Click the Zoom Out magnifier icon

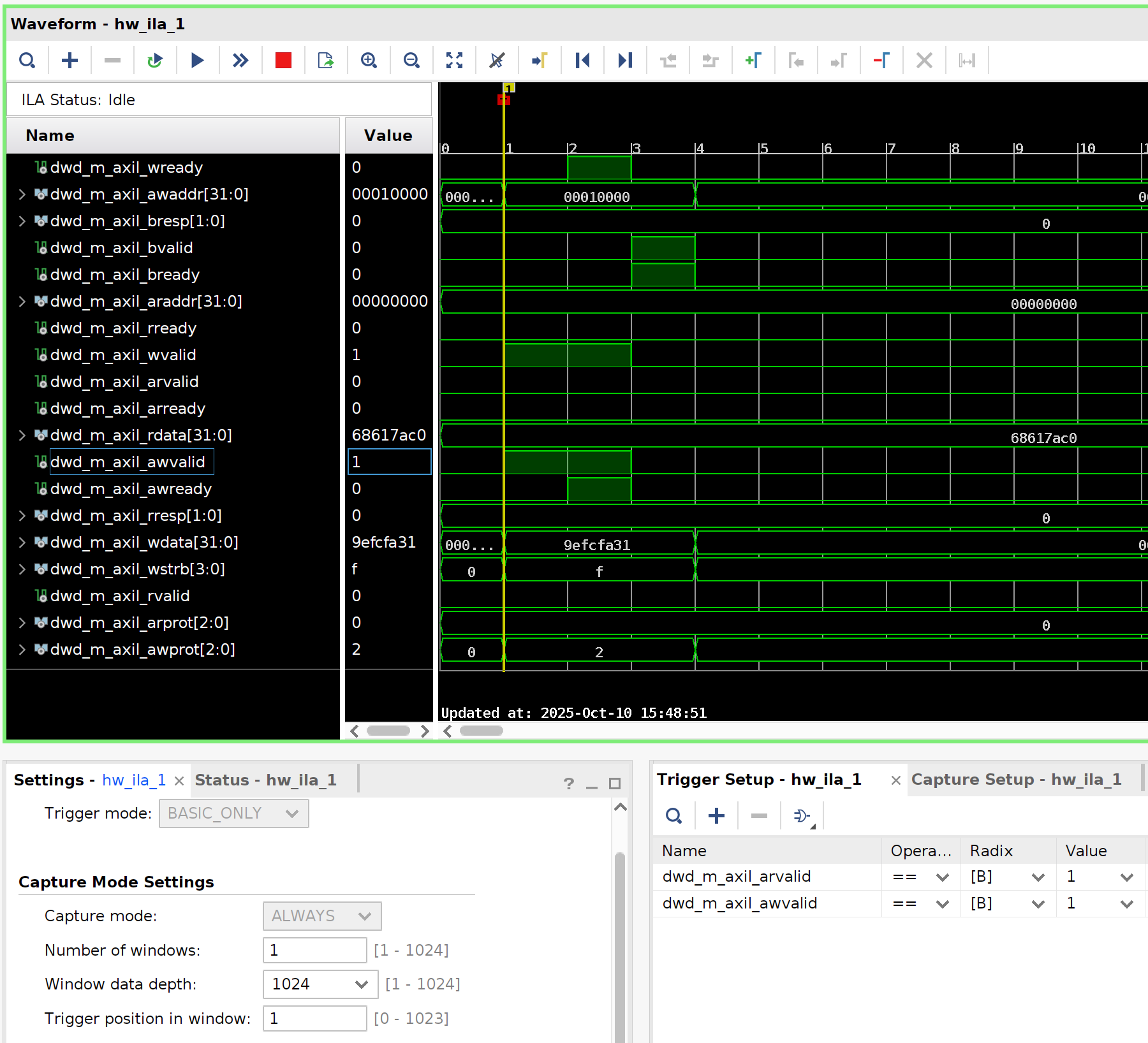click(x=411, y=61)
